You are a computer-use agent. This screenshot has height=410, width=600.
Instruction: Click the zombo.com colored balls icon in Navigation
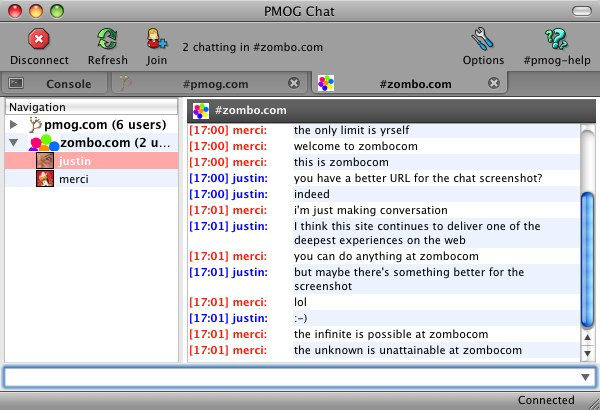coord(44,143)
